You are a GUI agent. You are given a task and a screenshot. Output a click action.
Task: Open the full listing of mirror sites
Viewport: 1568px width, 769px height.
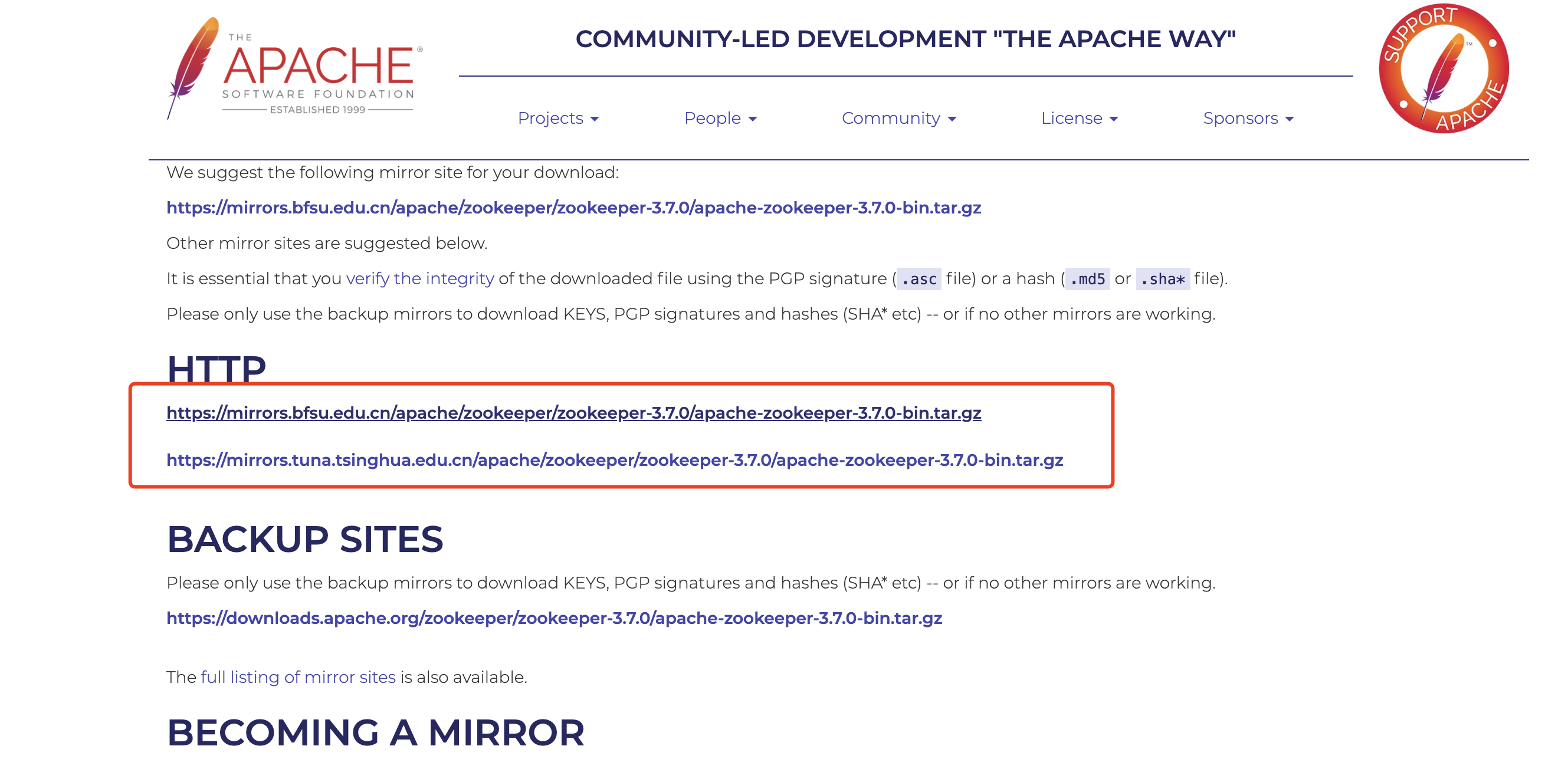point(298,677)
